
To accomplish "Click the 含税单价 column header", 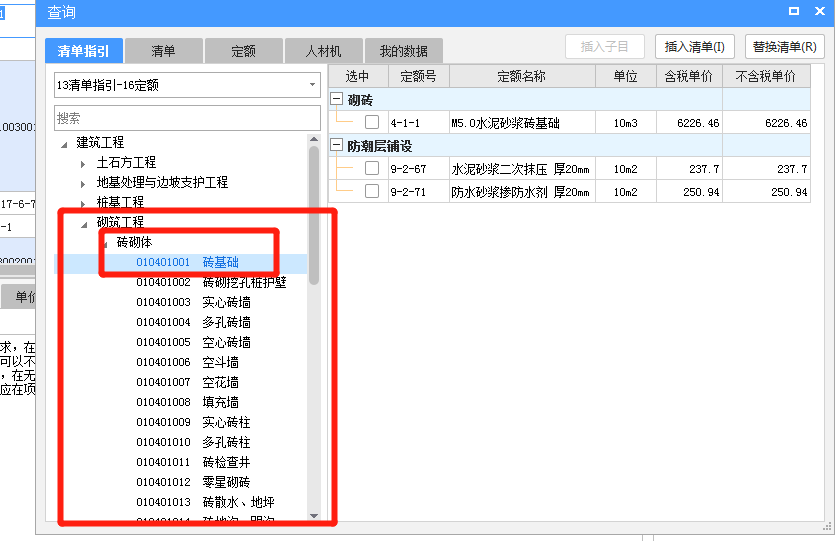I will (689, 76).
